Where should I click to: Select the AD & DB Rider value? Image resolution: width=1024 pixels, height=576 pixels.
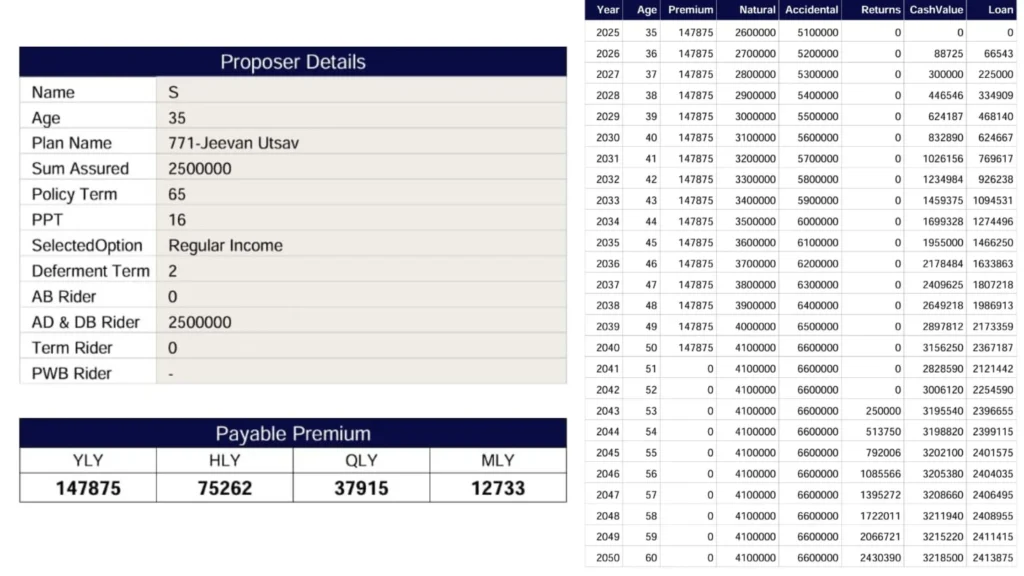point(200,322)
